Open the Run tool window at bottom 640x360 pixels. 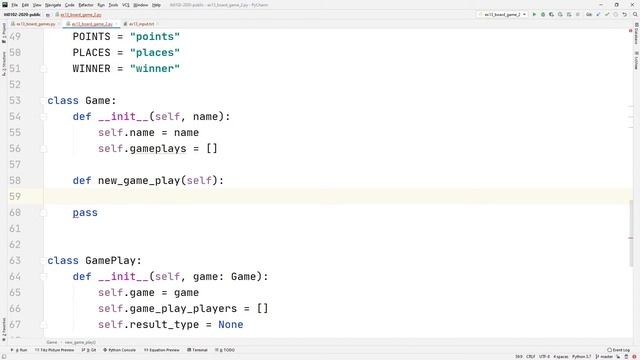click(x=19, y=350)
